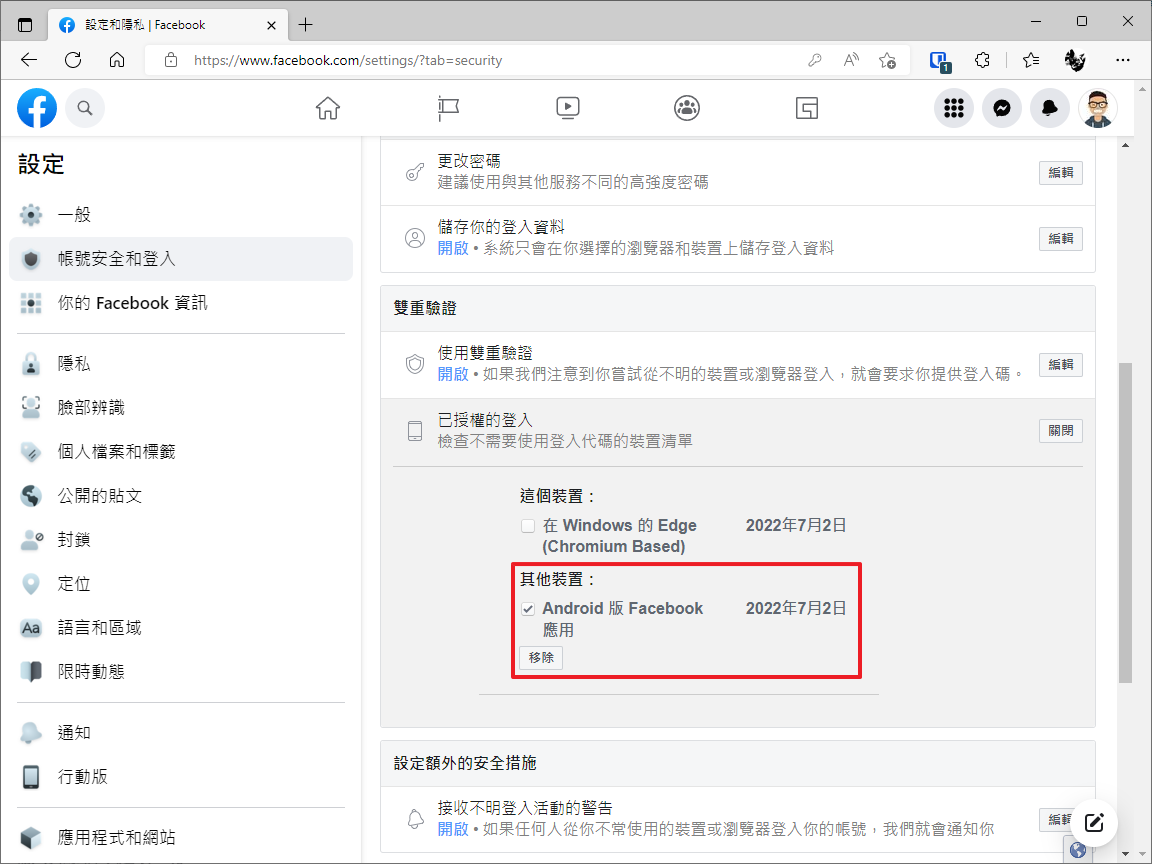Toggle the vertical tabs button
This screenshot has width=1152, height=864.
25,25
